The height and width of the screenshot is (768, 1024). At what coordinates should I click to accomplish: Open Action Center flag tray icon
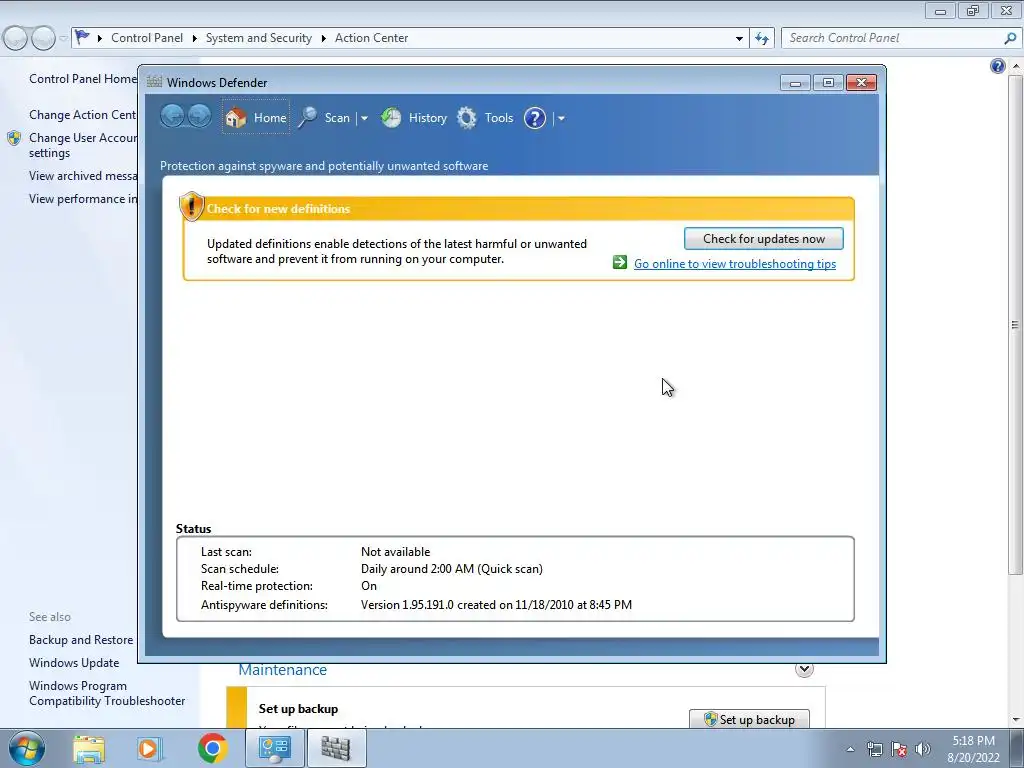click(x=899, y=749)
